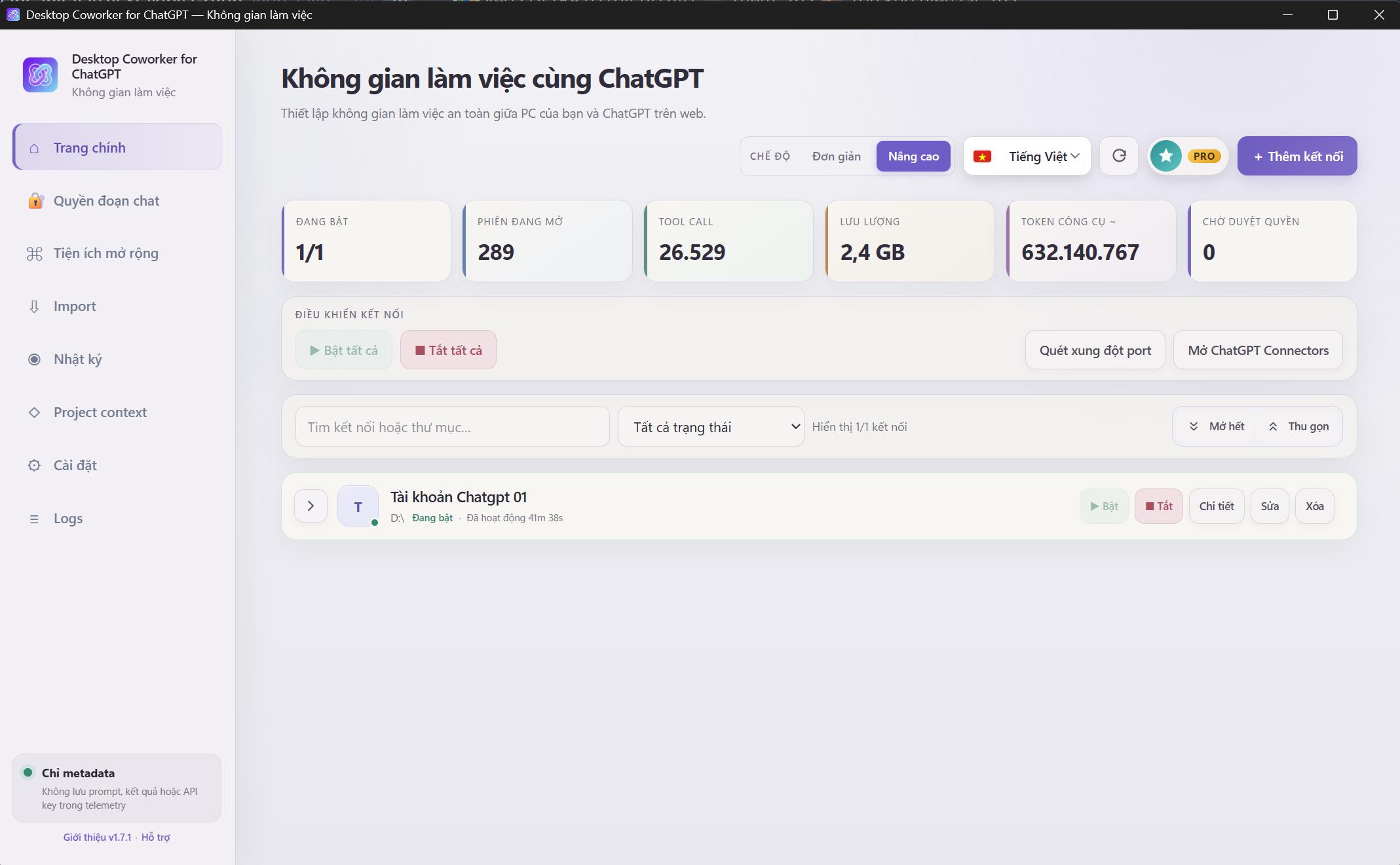Click the refresh circular-arrow button
1400x865 pixels.
1119,156
